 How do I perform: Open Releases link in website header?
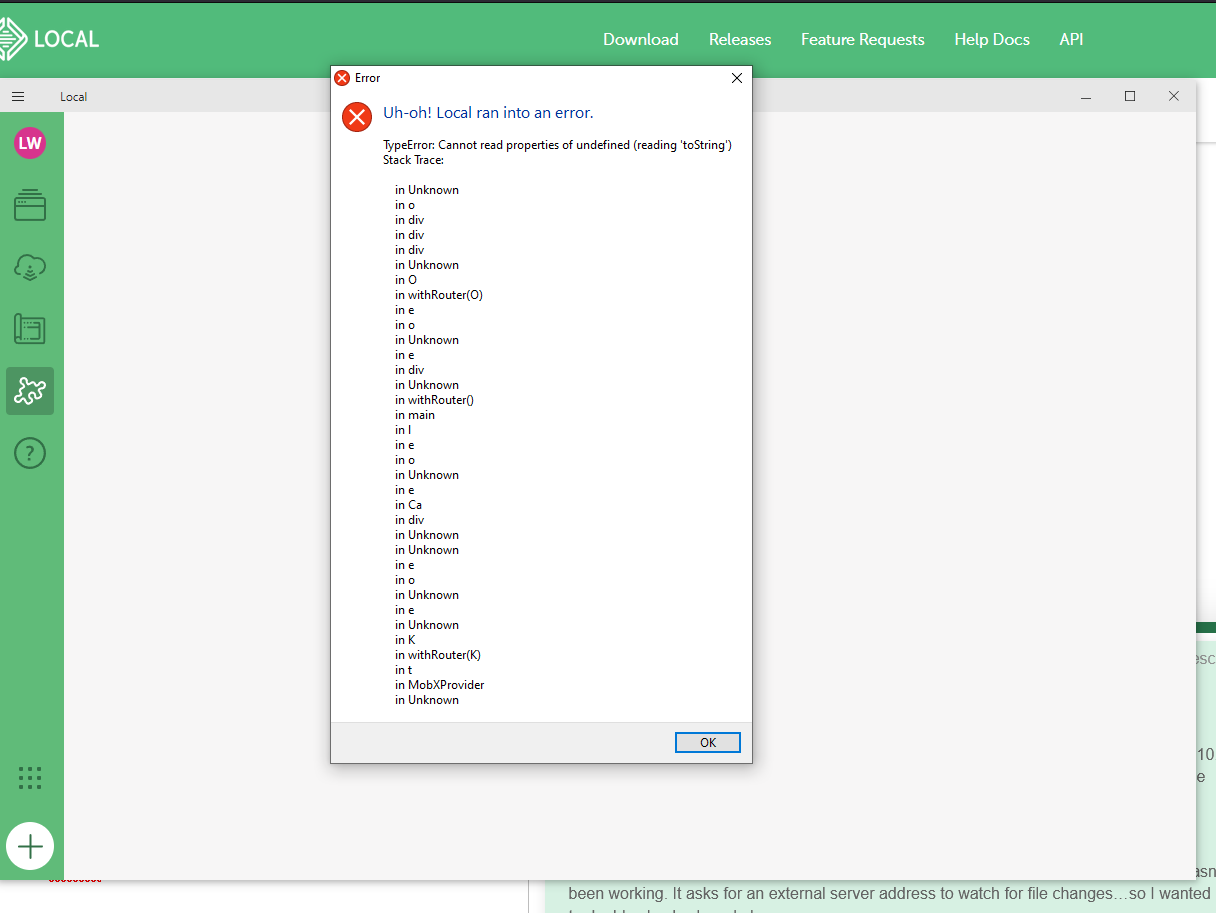click(x=740, y=40)
